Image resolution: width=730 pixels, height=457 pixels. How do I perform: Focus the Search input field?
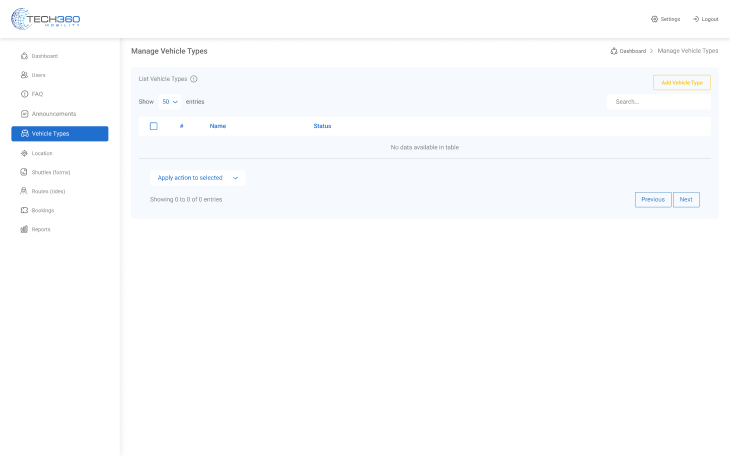[659, 101]
